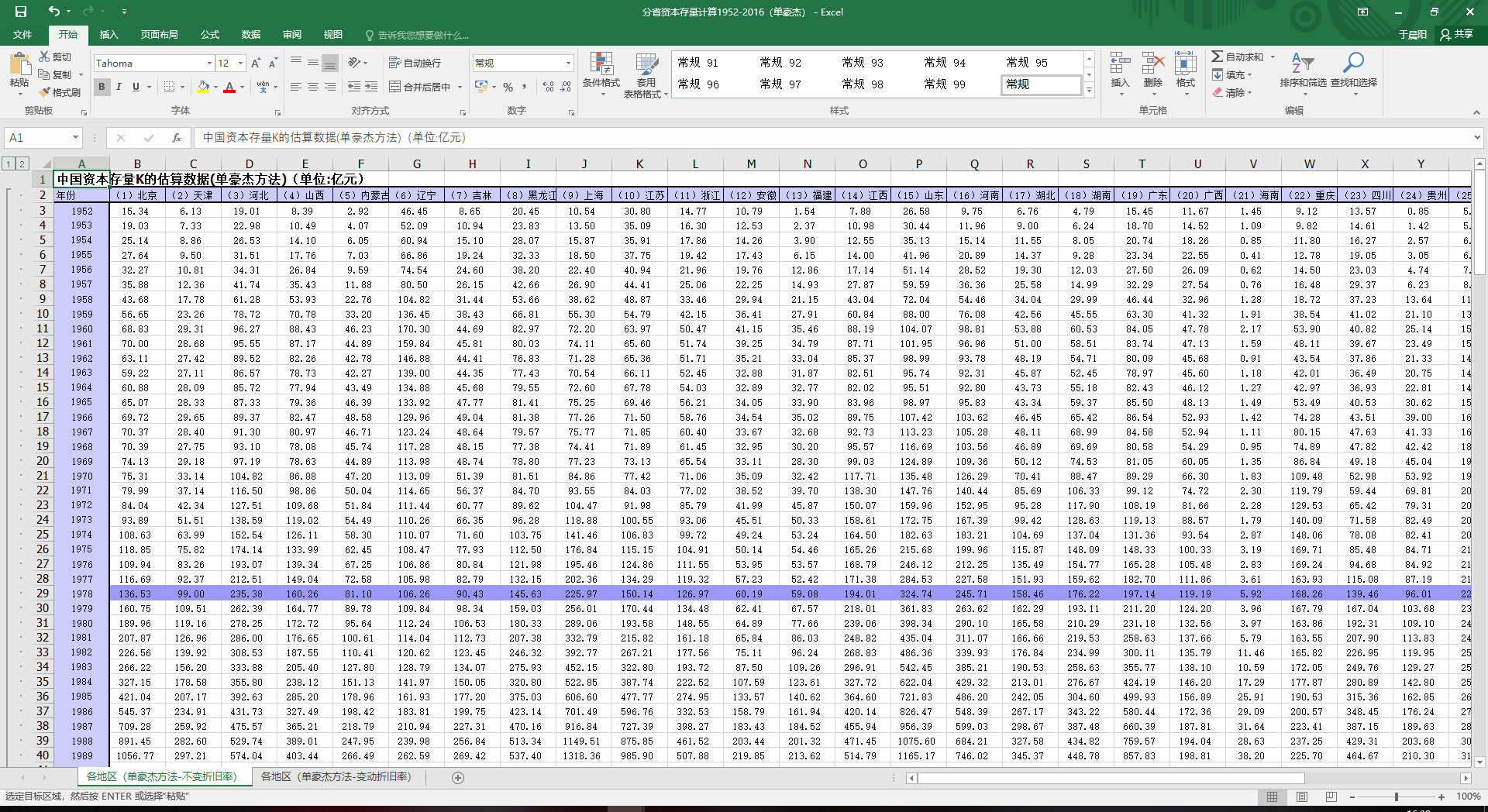This screenshot has width=1488, height=812.
Task: Switch to the variable depreciation rate sheet tab
Action: pos(336,776)
